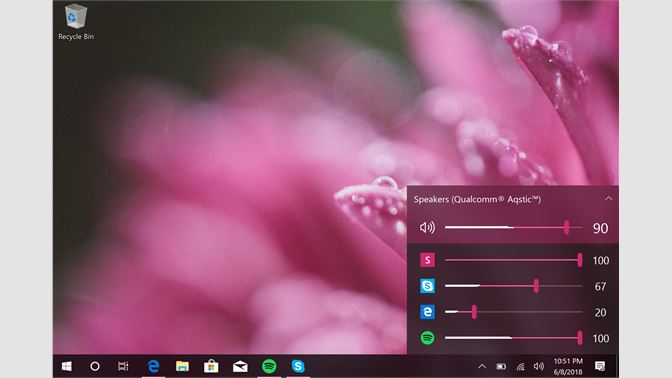Mute the master speaker volume icon
The width and height of the screenshot is (672, 378).
(x=427, y=228)
